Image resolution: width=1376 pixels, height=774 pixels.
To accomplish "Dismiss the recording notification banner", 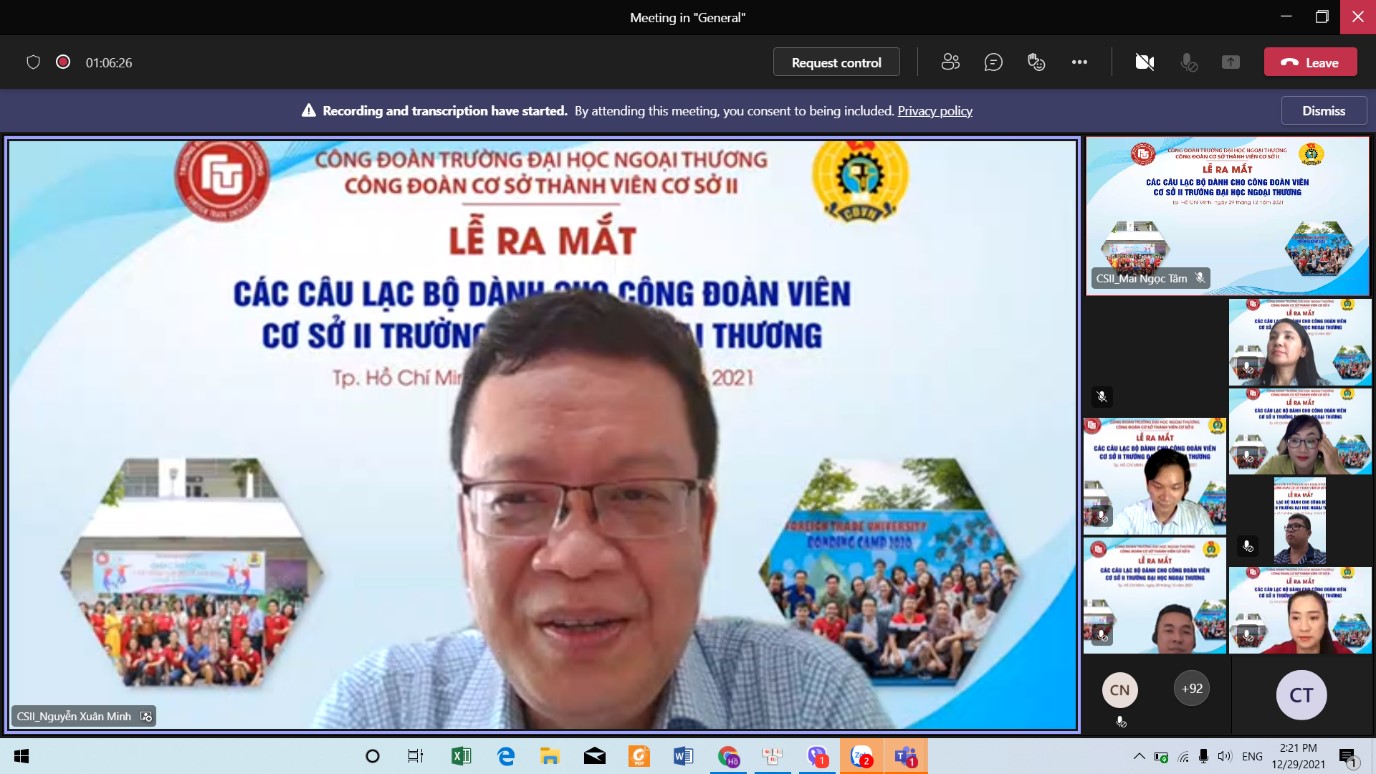I will [x=1323, y=111].
